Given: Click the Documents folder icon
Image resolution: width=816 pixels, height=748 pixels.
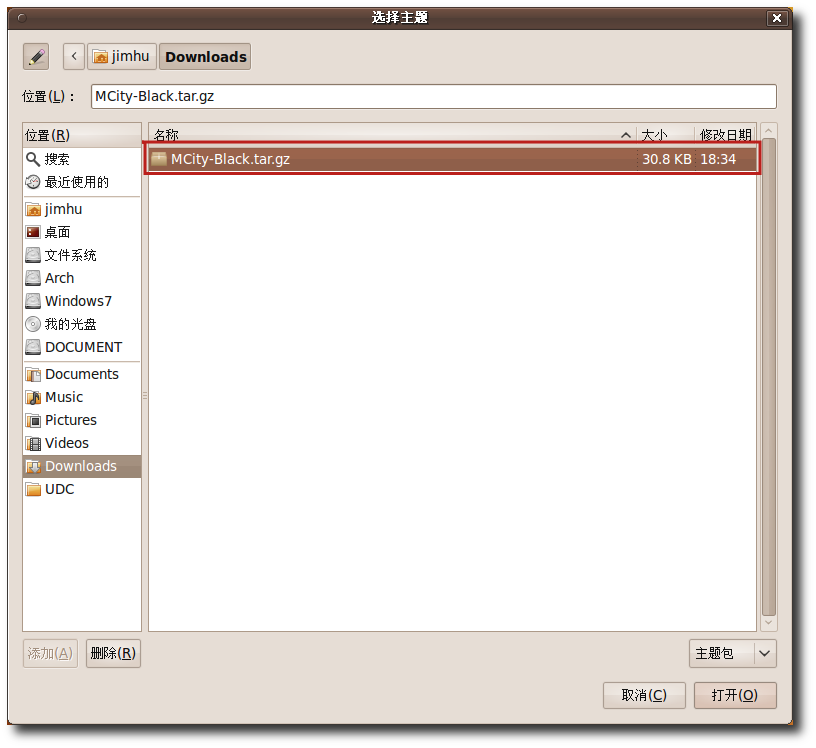Looking at the screenshot, I should 33,374.
